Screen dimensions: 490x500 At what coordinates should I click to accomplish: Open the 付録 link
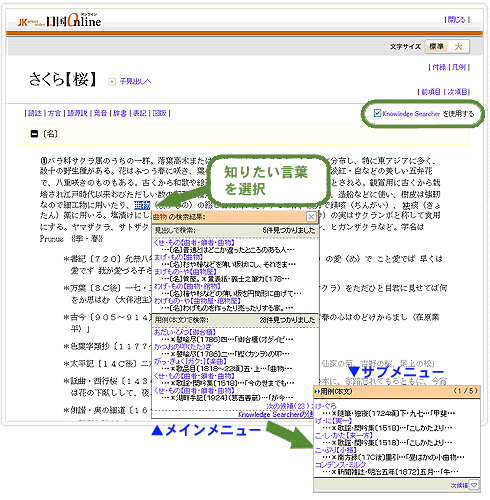point(439,67)
